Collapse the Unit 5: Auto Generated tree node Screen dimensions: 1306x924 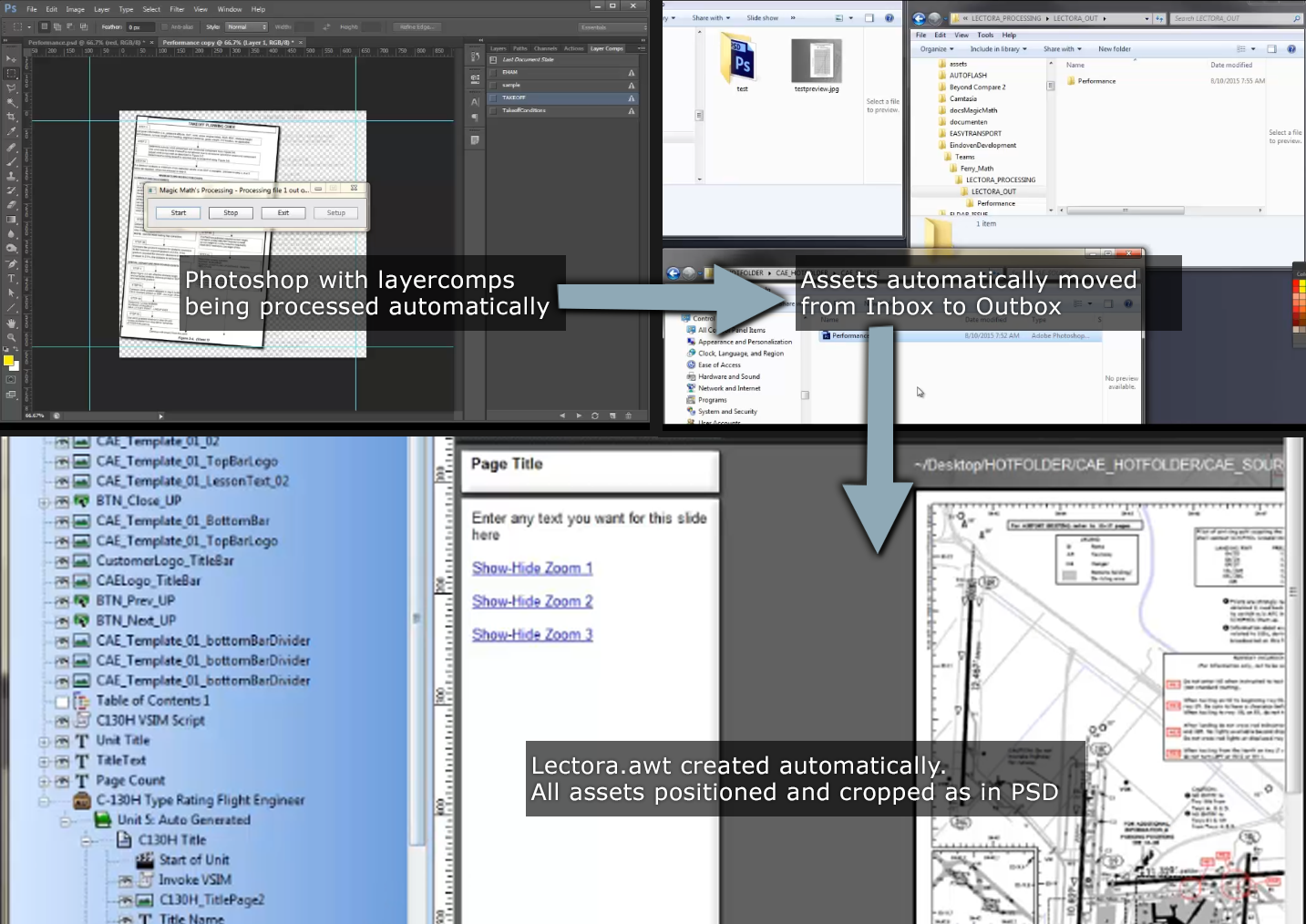pos(65,820)
